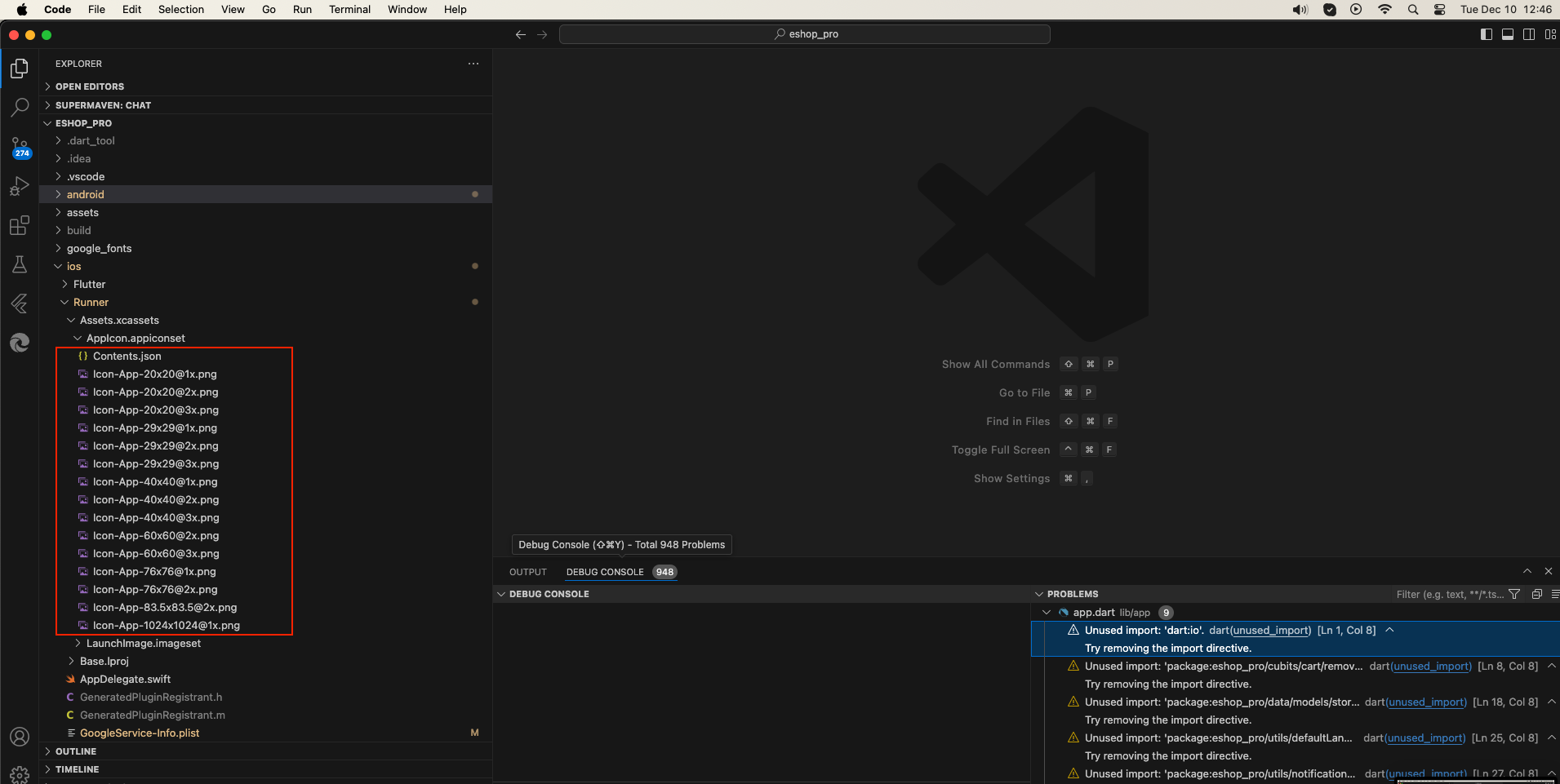Open the Search view in activity bar
The height and width of the screenshot is (784, 1560).
click(20, 108)
